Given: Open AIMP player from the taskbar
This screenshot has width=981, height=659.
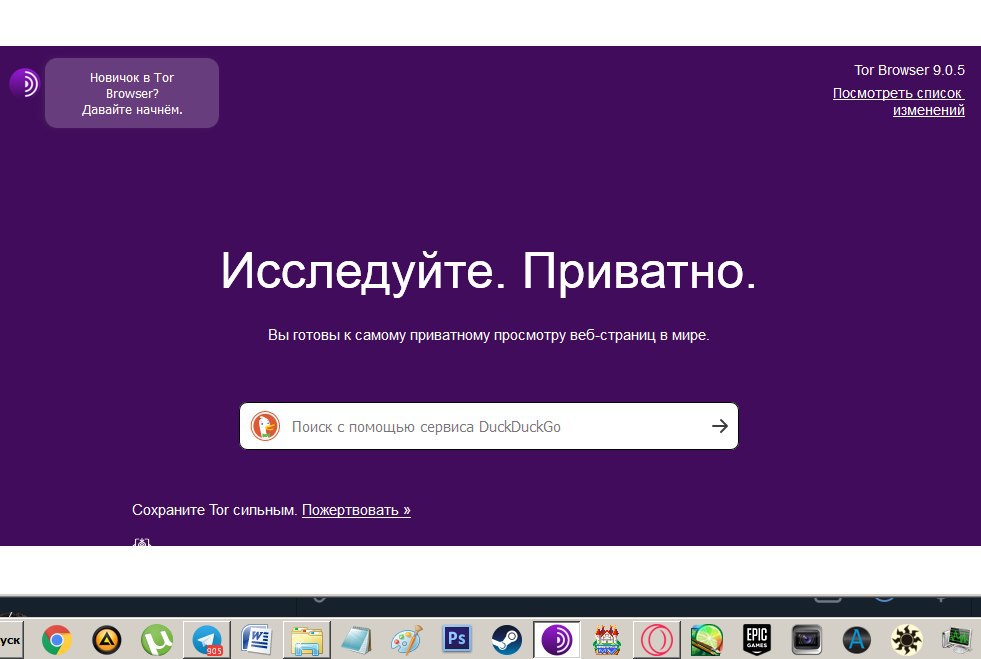Looking at the screenshot, I should click(x=106, y=640).
